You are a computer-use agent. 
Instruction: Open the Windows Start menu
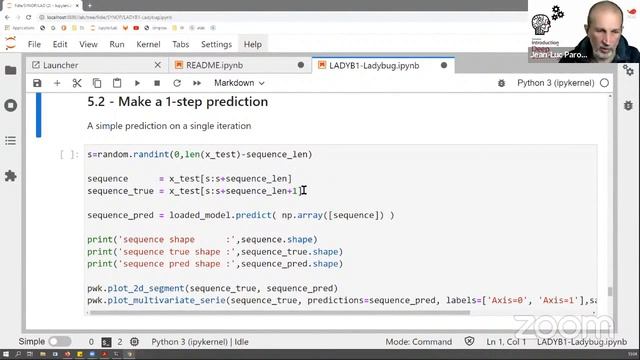pyautogui.click(x=6, y=354)
